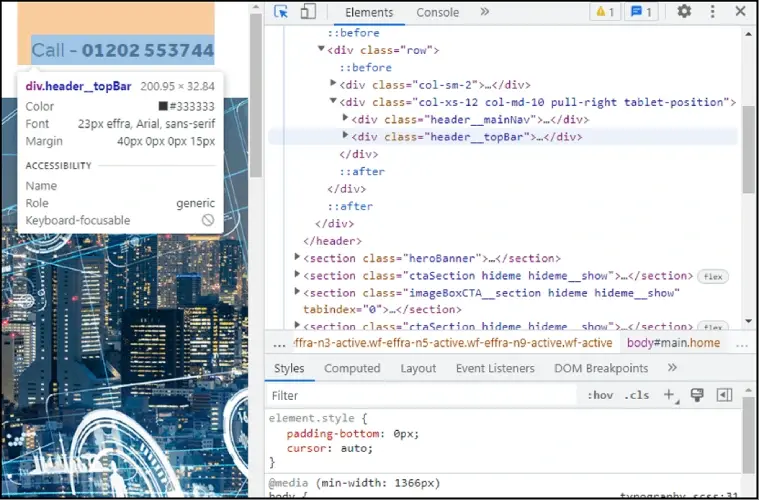Select the wf-active html breadcrumb
Image resolution: width=759 pixels, height=500 pixels.
pyautogui.click(x=453, y=343)
